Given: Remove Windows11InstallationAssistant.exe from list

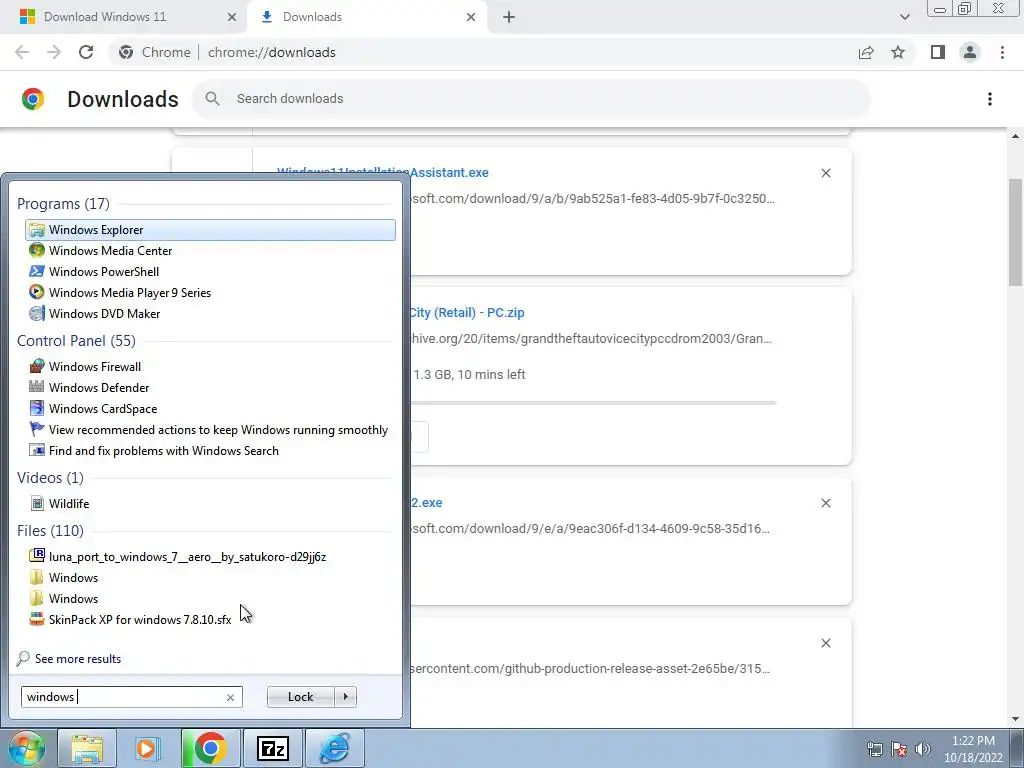Looking at the screenshot, I should click(825, 173).
